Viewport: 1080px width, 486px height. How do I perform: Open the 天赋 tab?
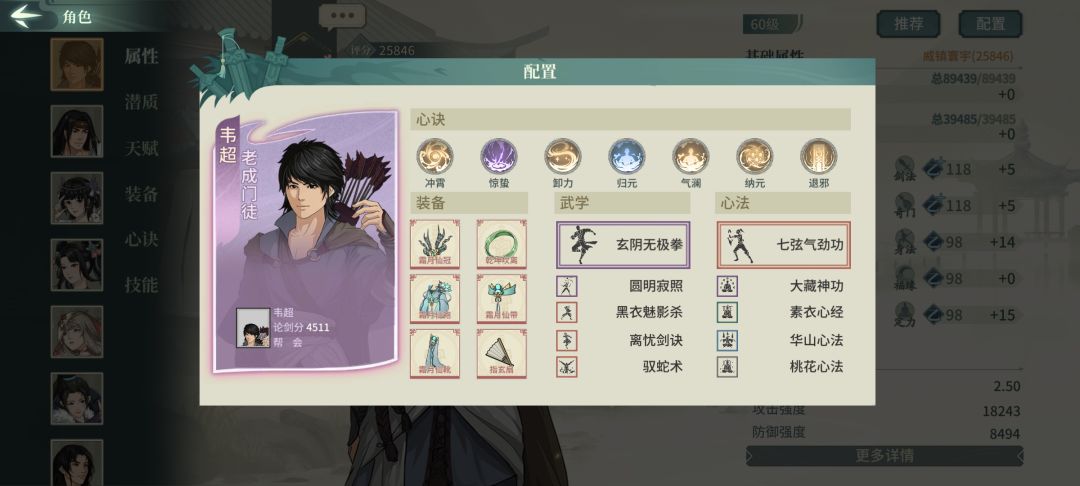click(x=141, y=148)
